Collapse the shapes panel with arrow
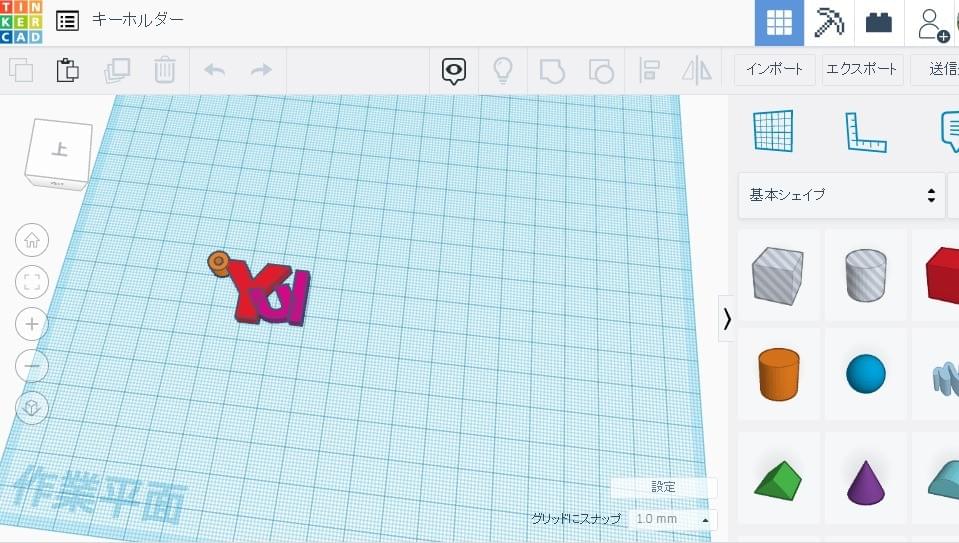The image size is (959, 543). [x=727, y=319]
